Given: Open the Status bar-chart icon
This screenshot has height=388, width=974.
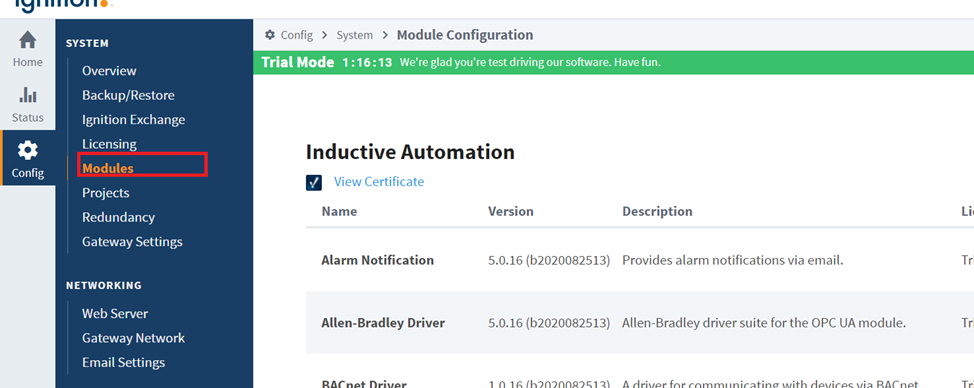Looking at the screenshot, I should [x=27, y=94].
